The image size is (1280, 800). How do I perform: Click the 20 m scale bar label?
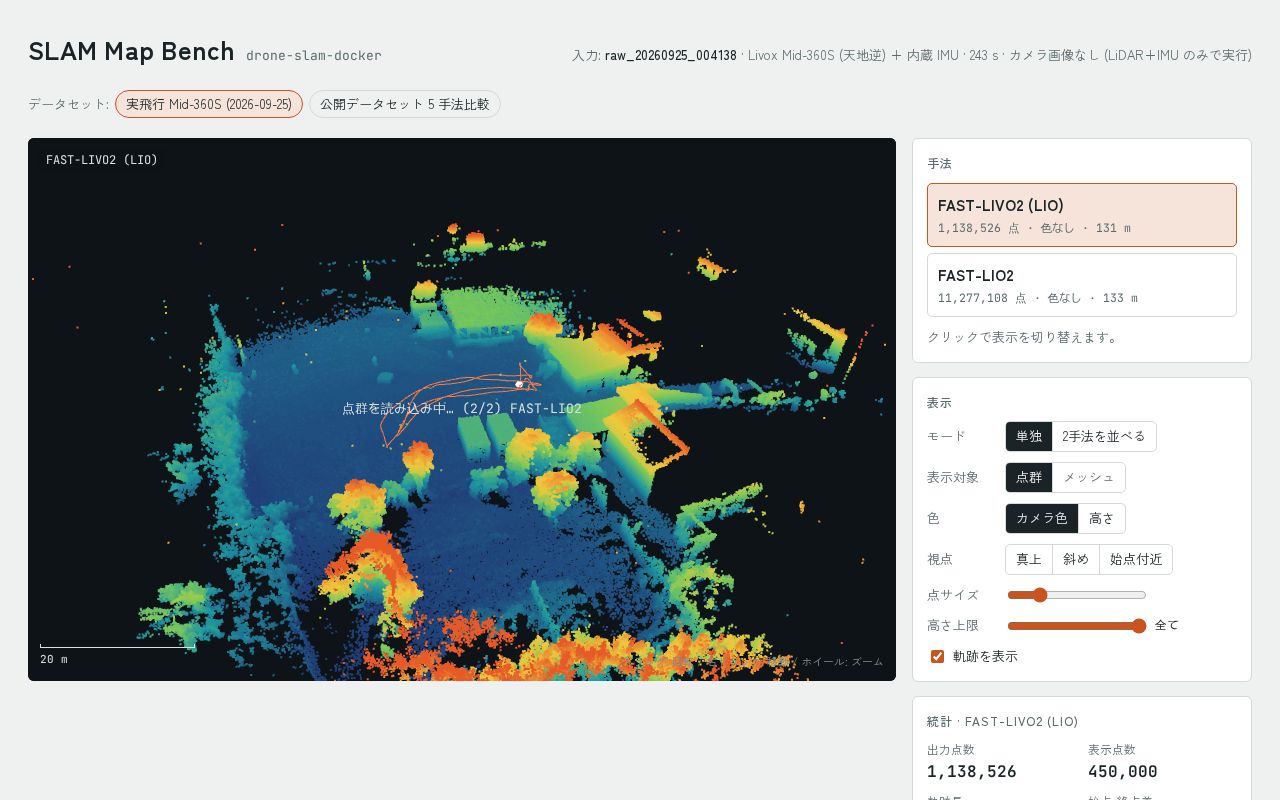(54, 660)
